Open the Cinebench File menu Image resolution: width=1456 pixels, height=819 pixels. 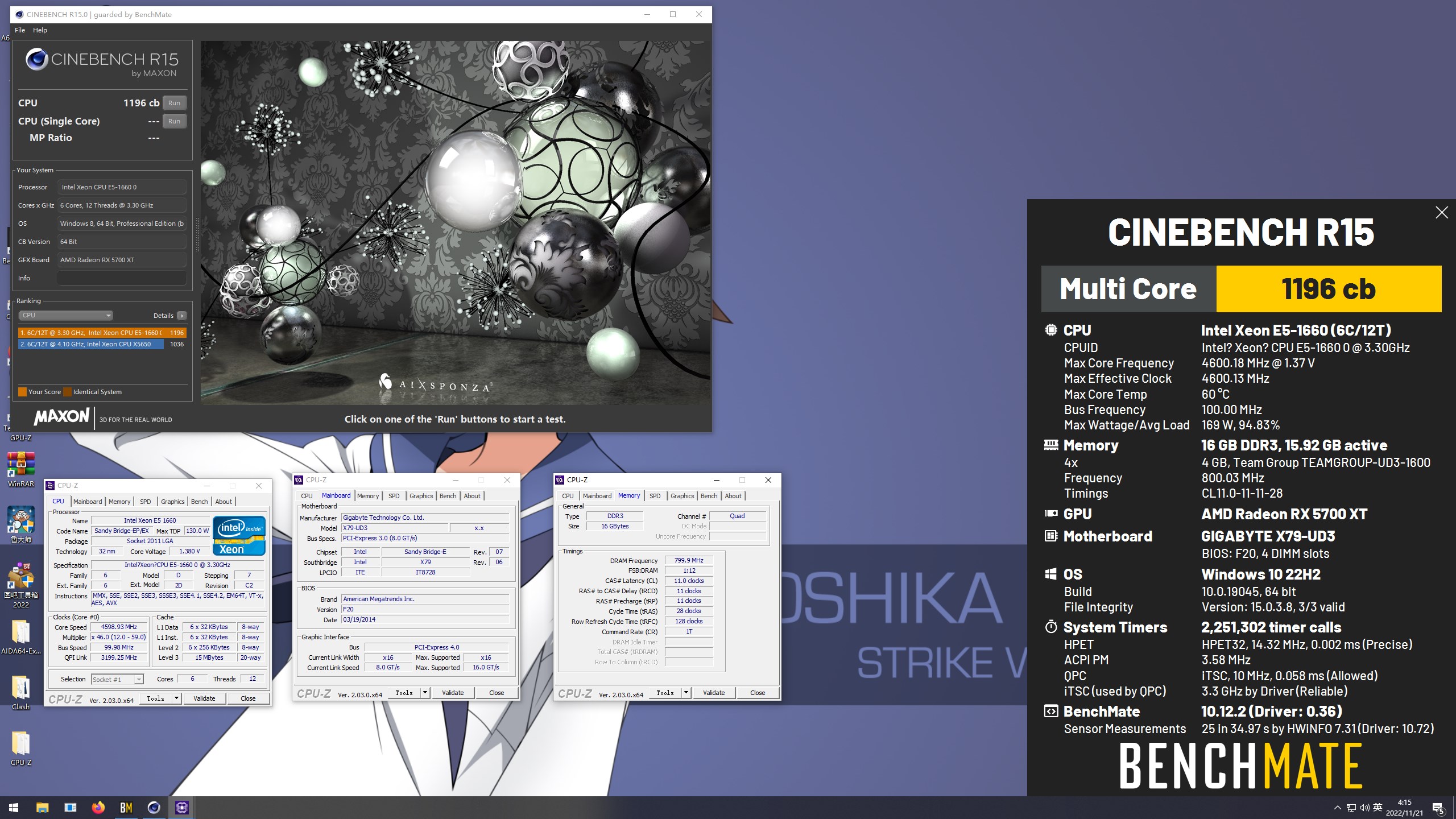point(20,30)
